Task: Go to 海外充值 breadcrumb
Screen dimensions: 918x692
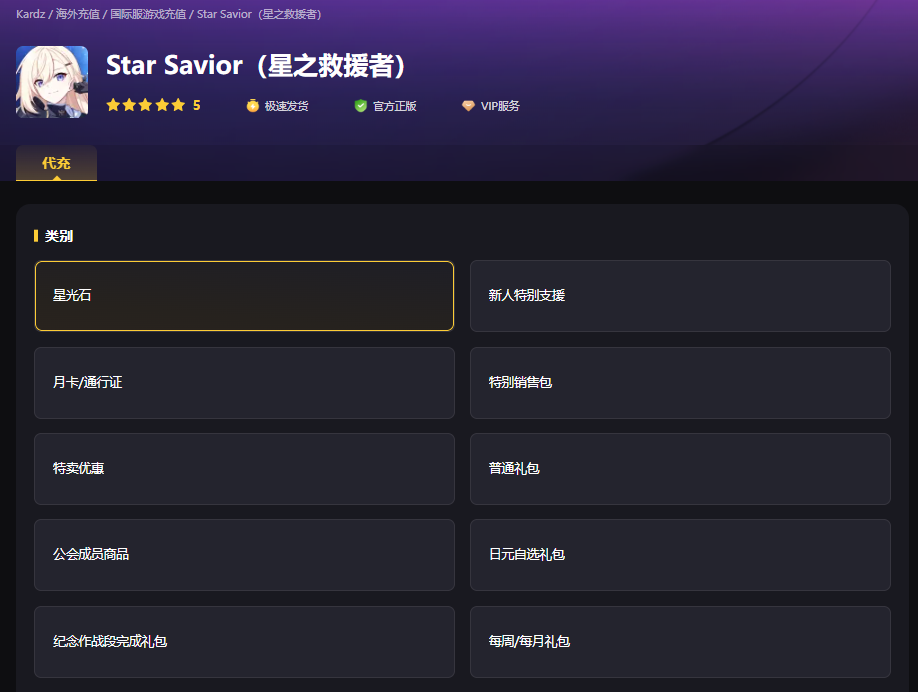Action: [x=77, y=14]
